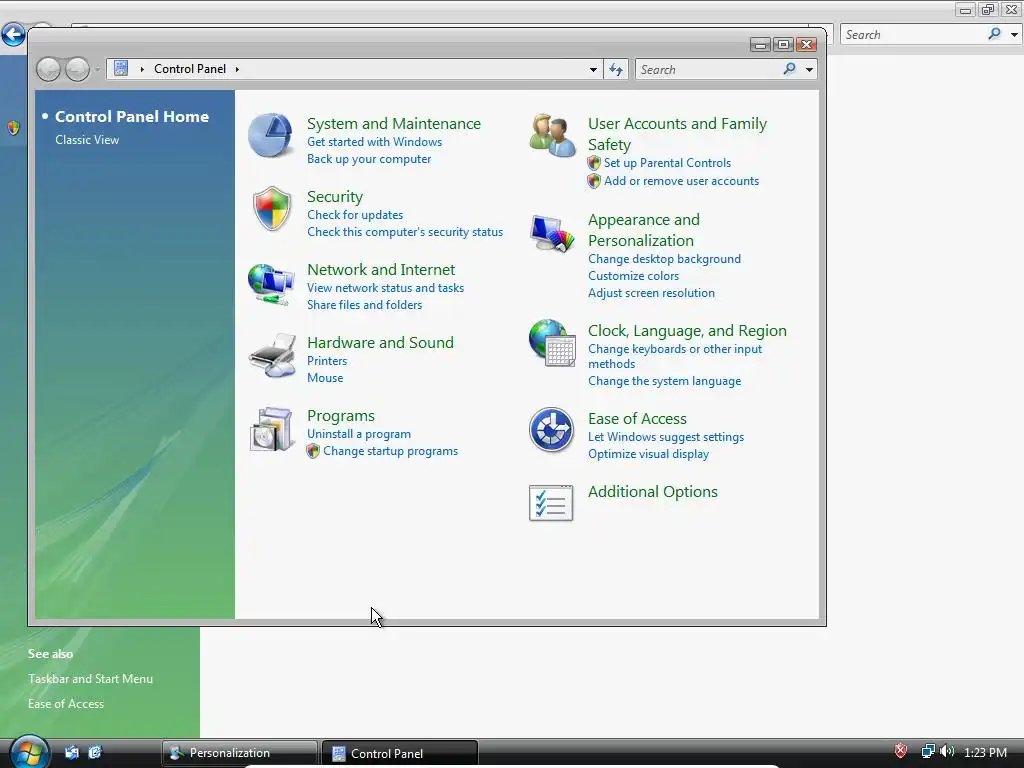The image size is (1024, 768).
Task: Click Ease of Access under See also
Action: coord(66,703)
